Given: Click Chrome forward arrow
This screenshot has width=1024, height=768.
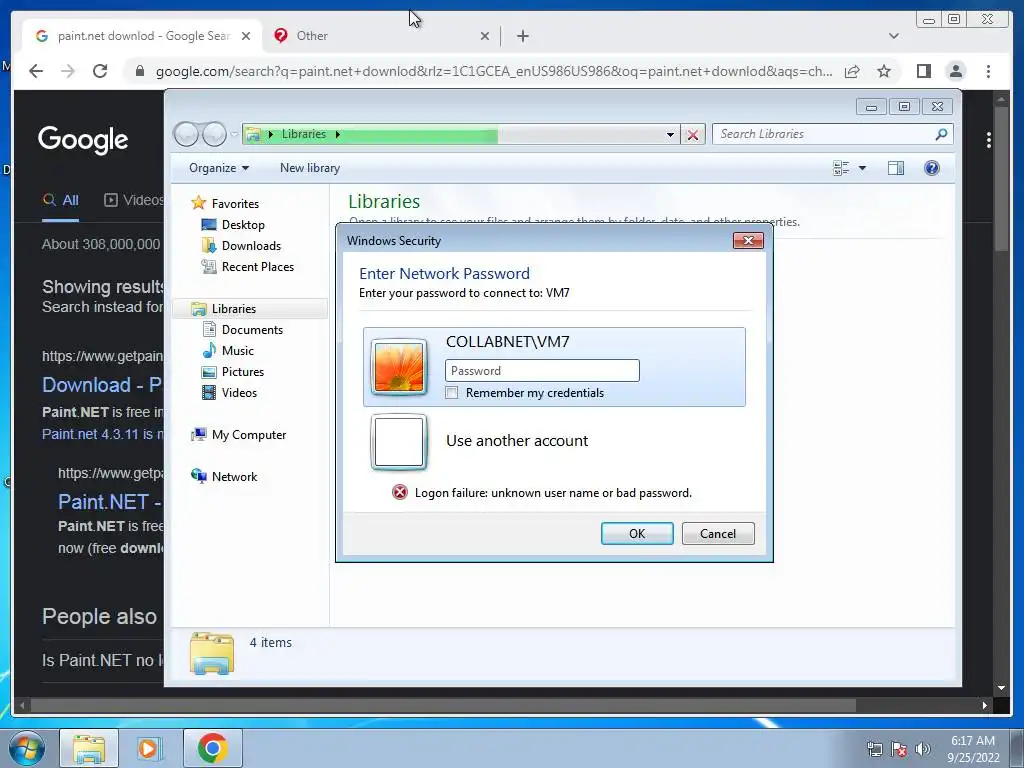Looking at the screenshot, I should tap(68, 71).
